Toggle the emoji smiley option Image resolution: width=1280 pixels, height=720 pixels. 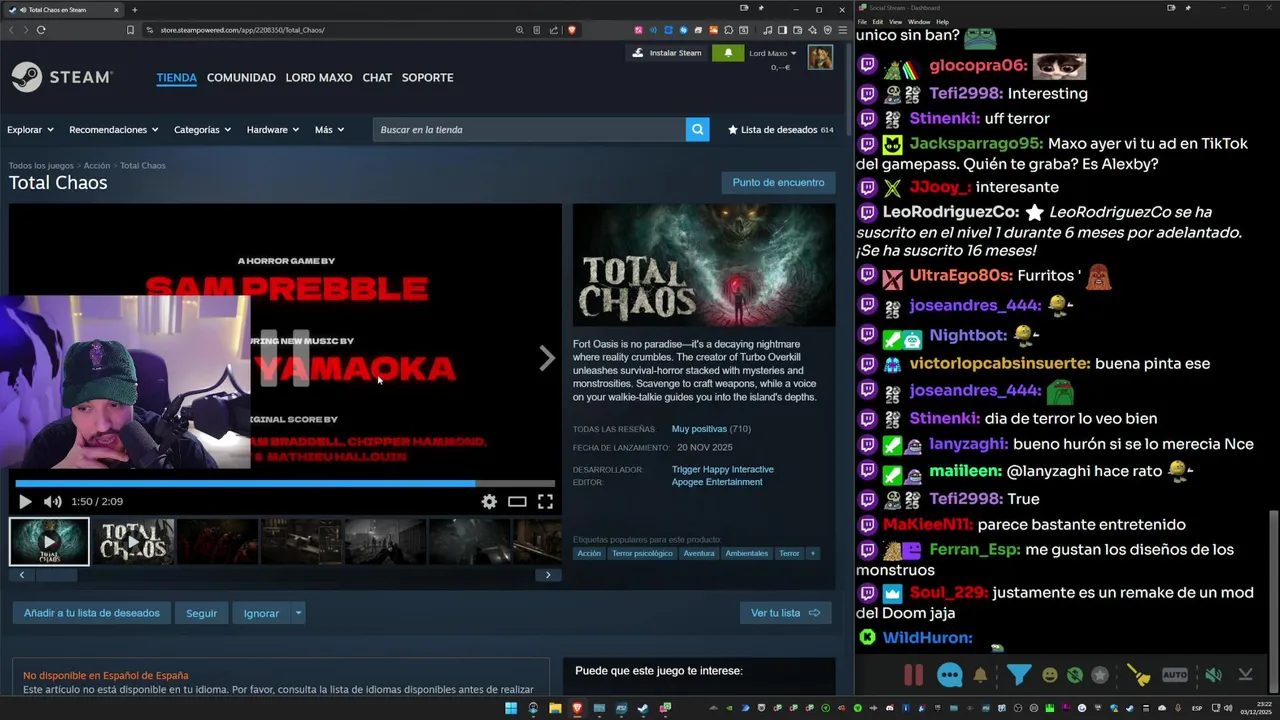click(x=1050, y=676)
